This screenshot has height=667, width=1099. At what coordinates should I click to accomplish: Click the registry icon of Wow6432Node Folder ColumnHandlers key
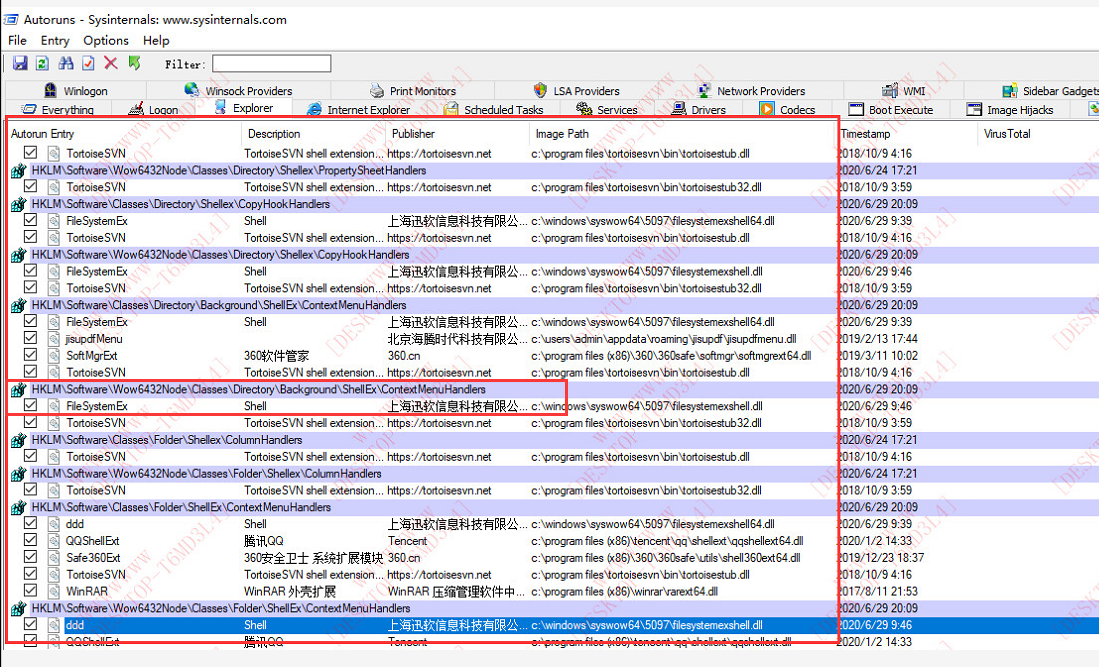(x=18, y=474)
